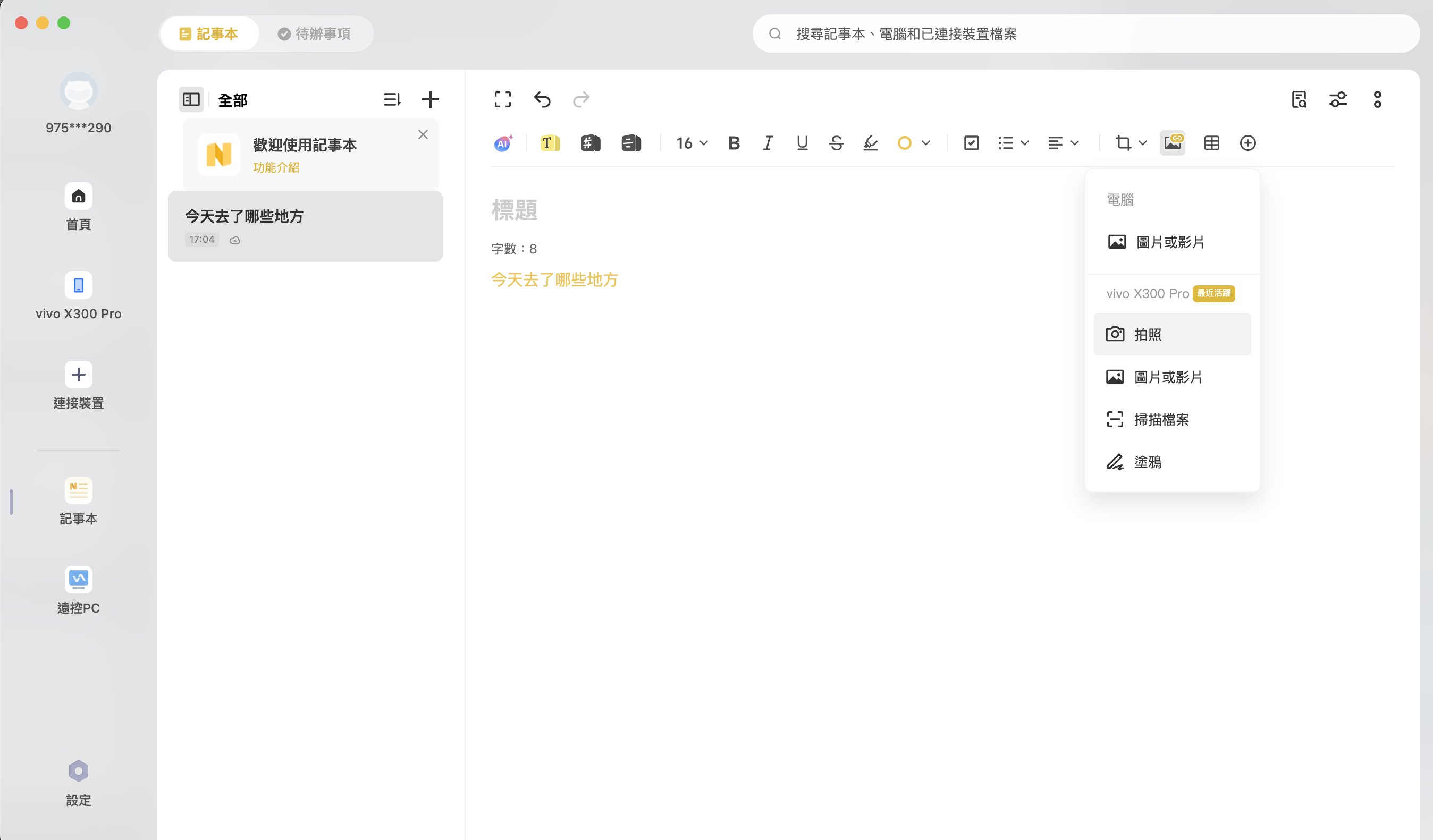
Task: Click the AI assistant icon in toolbar
Action: click(x=503, y=143)
